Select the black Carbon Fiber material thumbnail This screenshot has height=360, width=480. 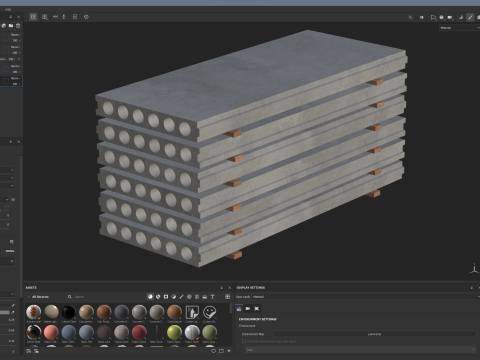(x=69, y=312)
